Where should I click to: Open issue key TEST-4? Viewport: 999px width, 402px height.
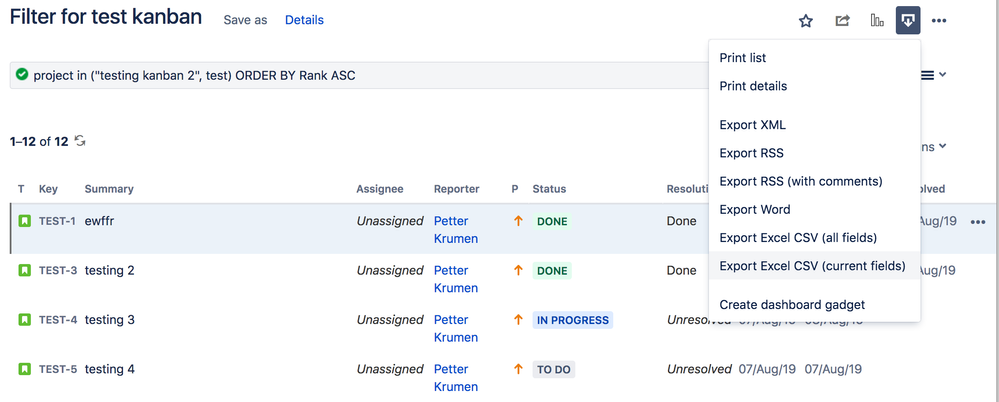click(58, 320)
